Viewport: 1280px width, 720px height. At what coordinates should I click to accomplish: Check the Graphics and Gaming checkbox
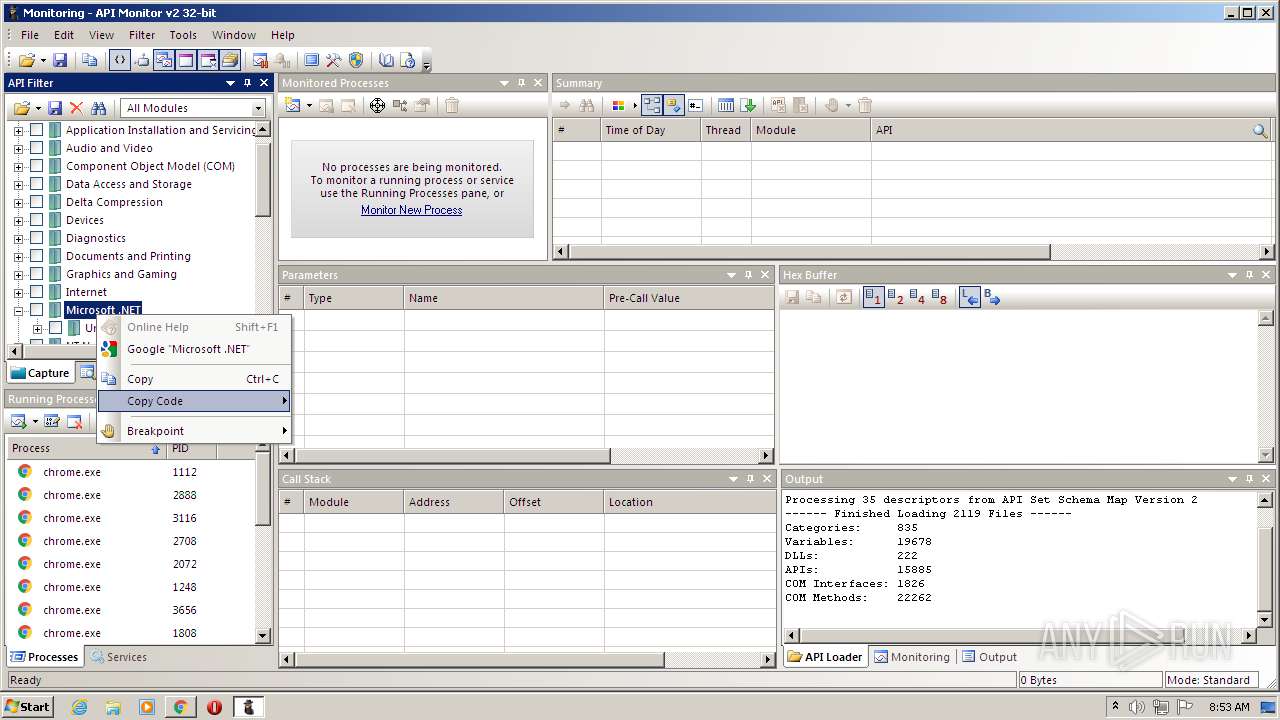click(x=37, y=274)
